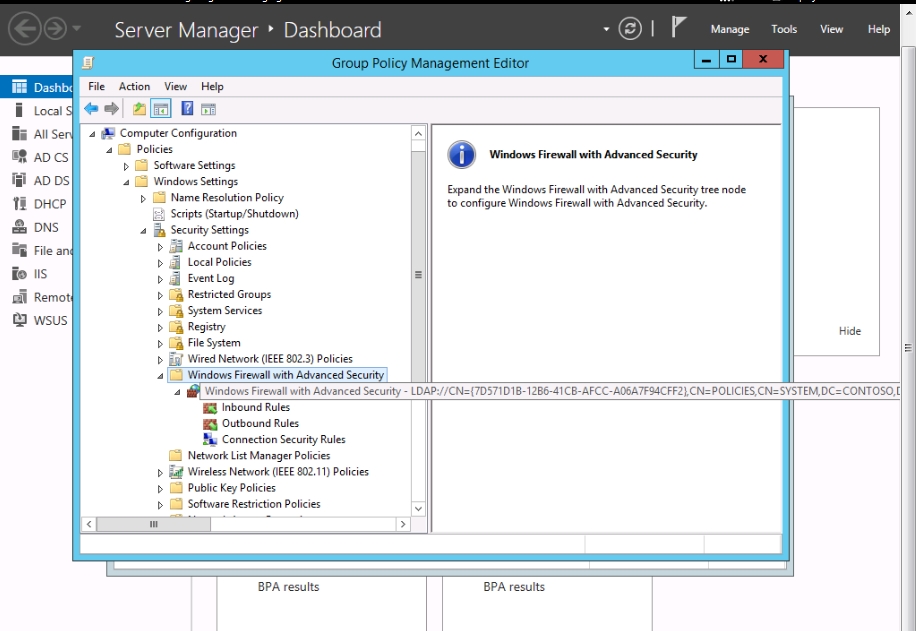Viewport: 916px width, 631px height.
Task: Go forward using Server Manager forward arrow
Action: pyautogui.click(x=56, y=29)
